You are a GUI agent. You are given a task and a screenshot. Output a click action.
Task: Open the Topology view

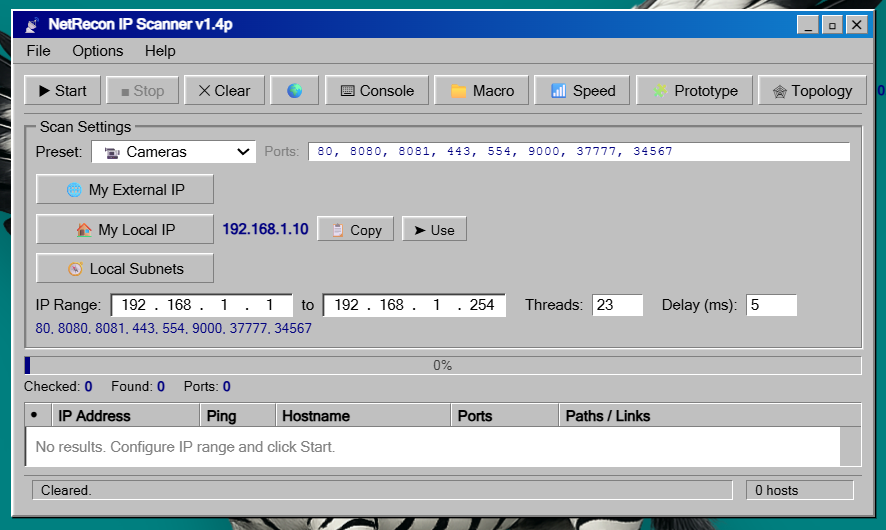coord(812,90)
